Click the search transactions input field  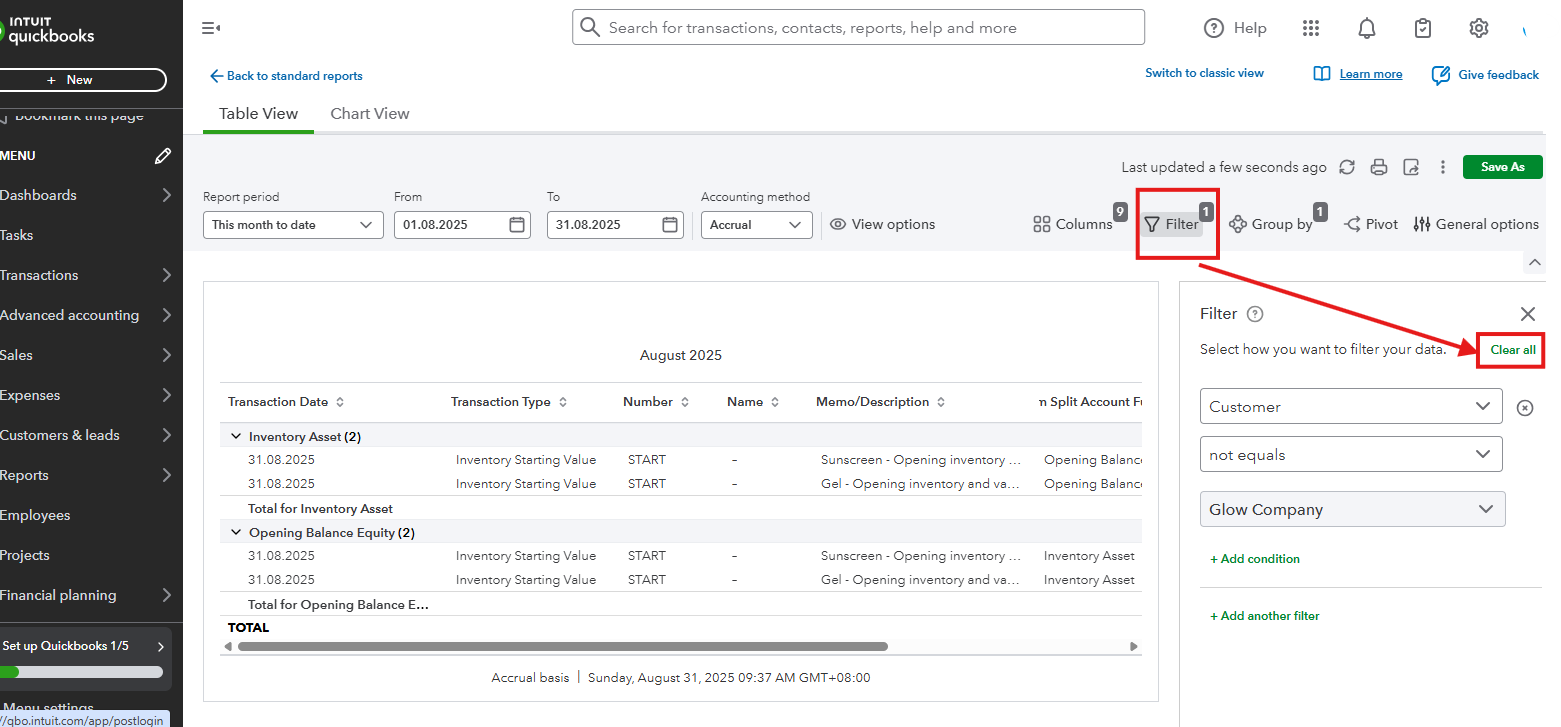click(858, 27)
